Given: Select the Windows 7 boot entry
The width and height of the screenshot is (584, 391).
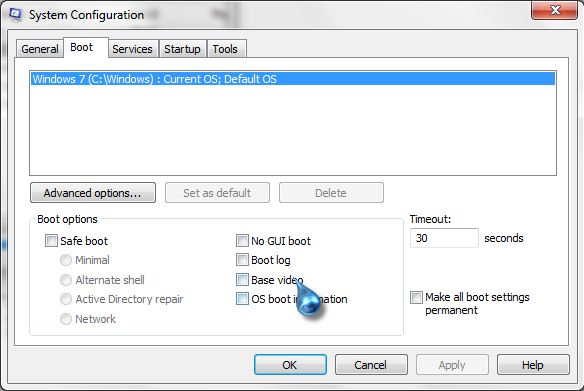Looking at the screenshot, I should [x=293, y=79].
